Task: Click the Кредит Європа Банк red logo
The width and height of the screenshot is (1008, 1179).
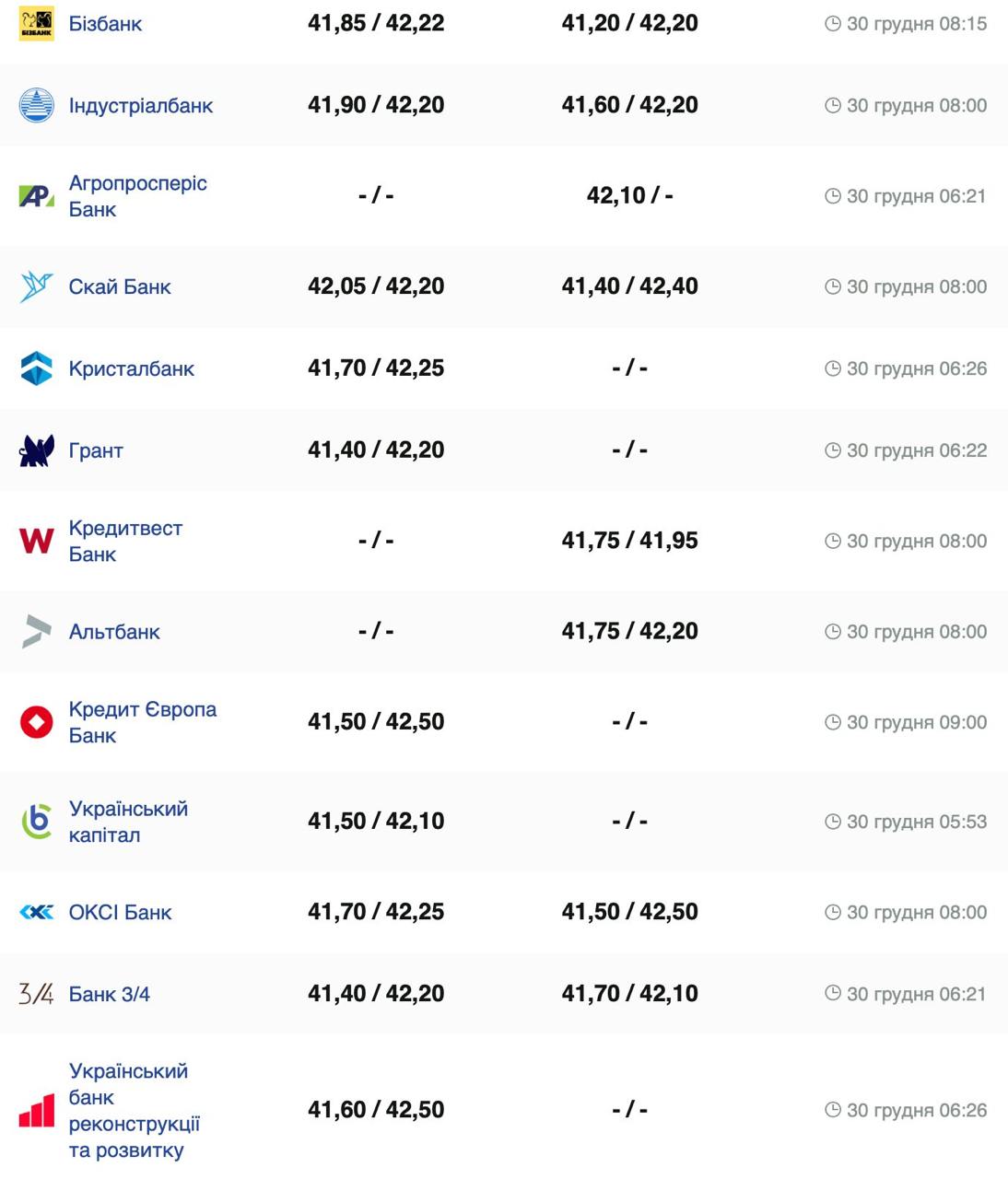Action: (x=37, y=722)
